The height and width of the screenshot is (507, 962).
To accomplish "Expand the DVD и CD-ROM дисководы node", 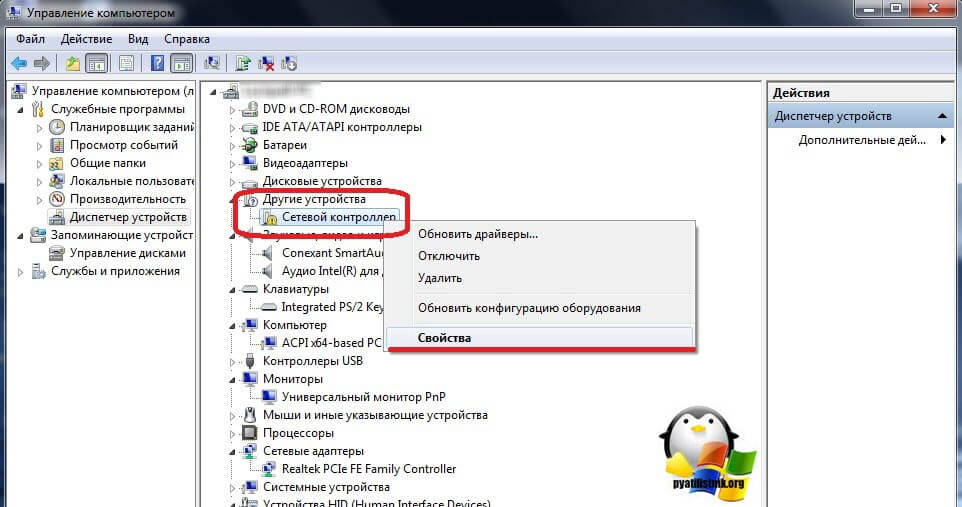I will (234, 109).
